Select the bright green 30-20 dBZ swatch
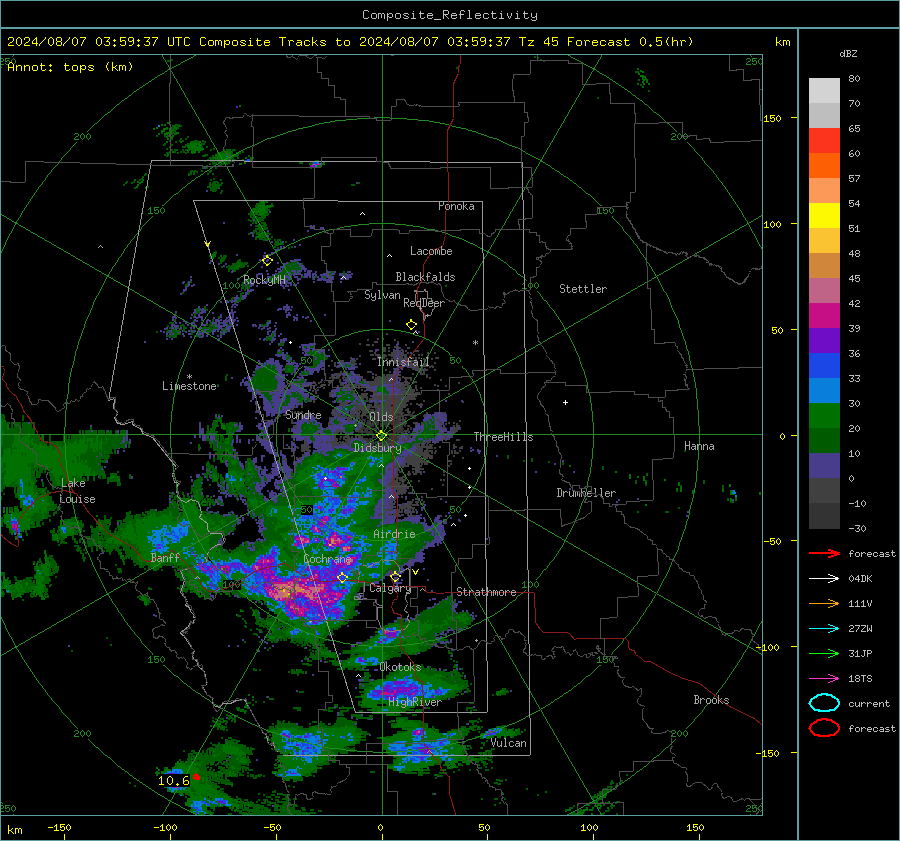This screenshot has height=841, width=900. click(x=824, y=416)
